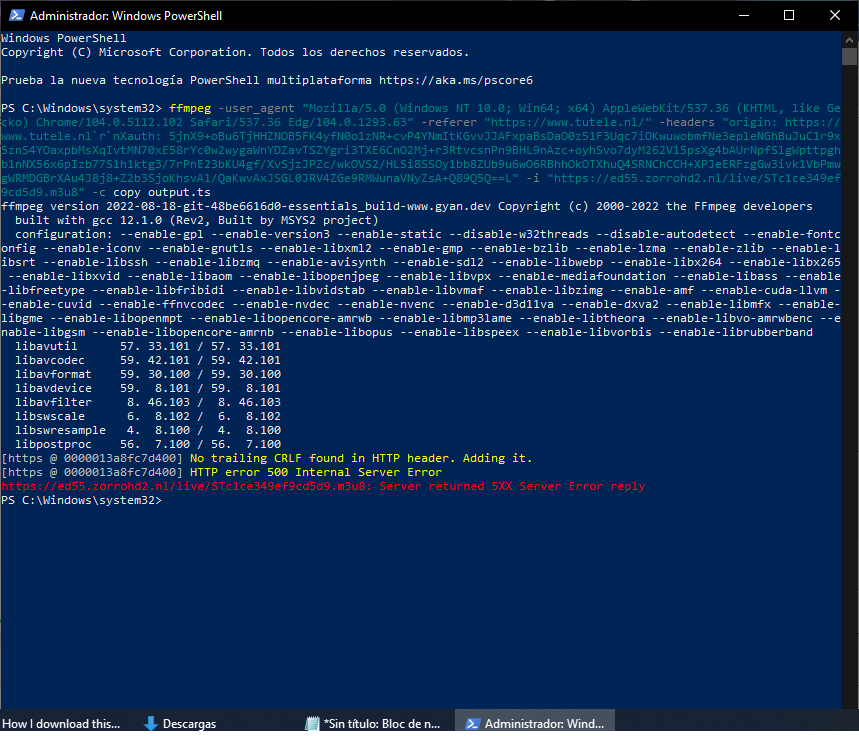Switch to the Sin título Bloc de notas window
Image resolution: width=859 pixels, height=736 pixels.
374,723
